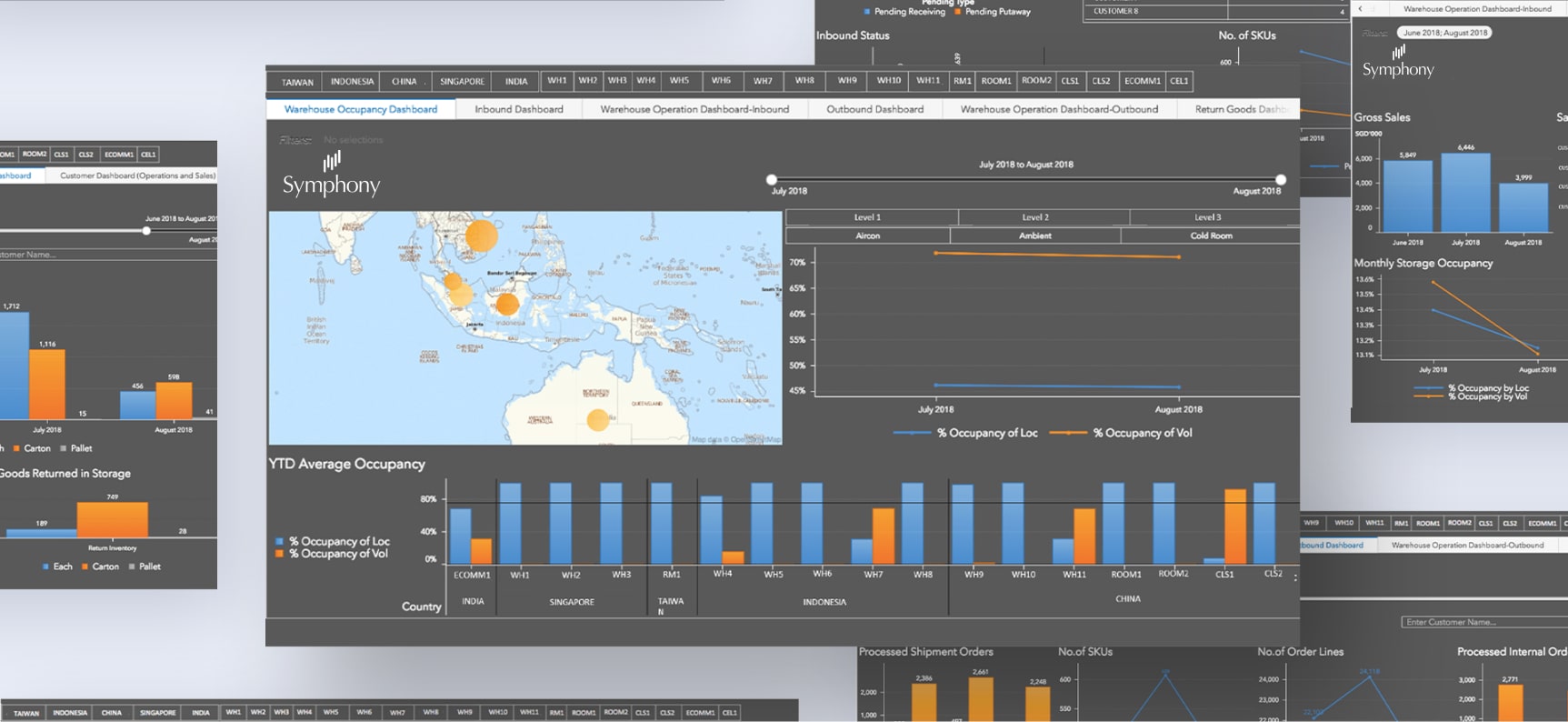
Task: Filter by SINGAPORE in the main window
Action: tap(462, 82)
